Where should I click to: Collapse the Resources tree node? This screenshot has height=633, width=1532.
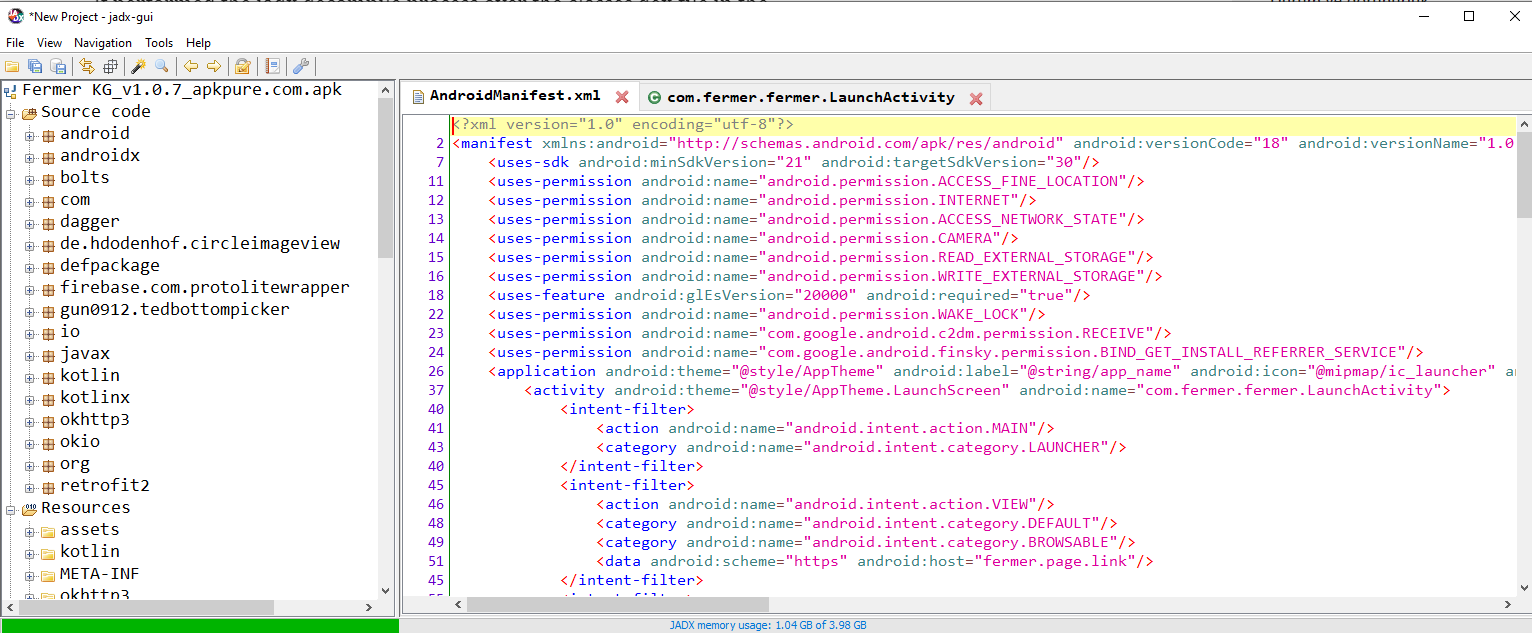[11, 509]
